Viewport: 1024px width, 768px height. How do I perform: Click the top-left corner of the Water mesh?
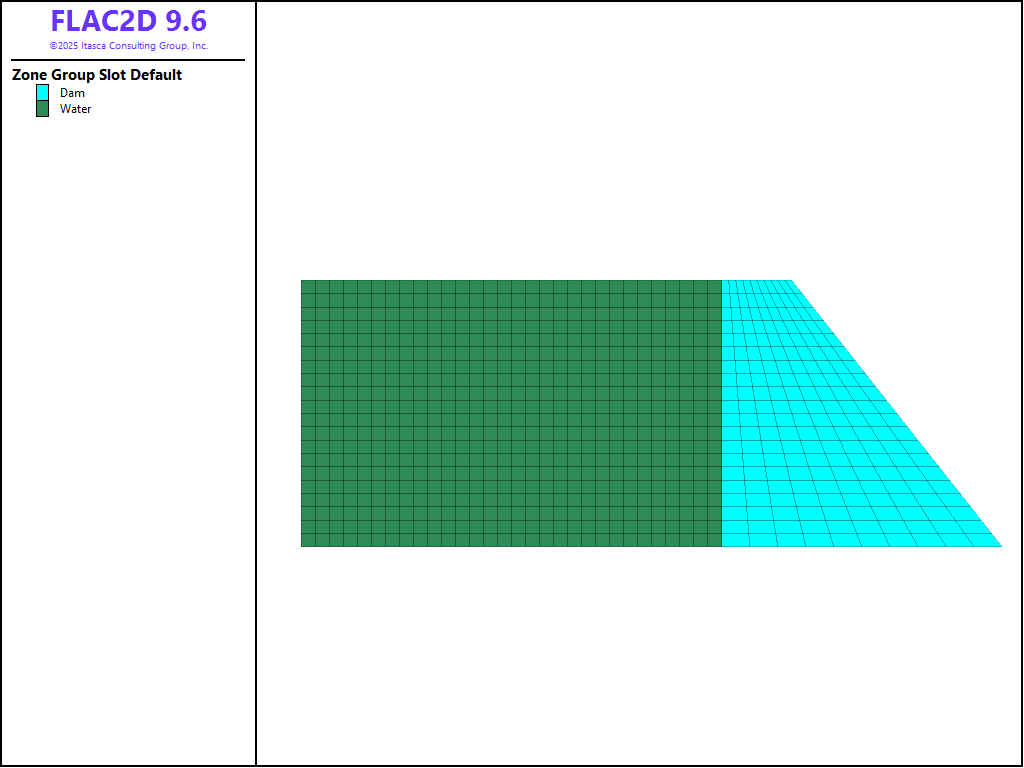(x=302, y=281)
